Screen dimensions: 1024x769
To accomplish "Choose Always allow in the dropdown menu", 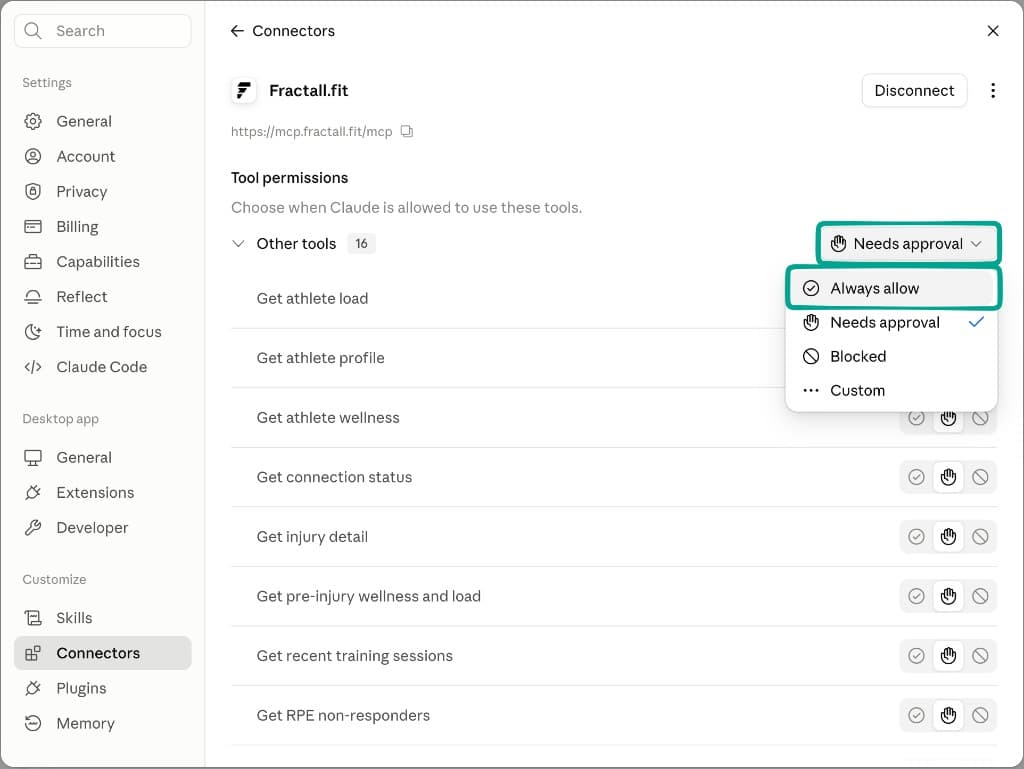I will pyautogui.click(x=892, y=288).
